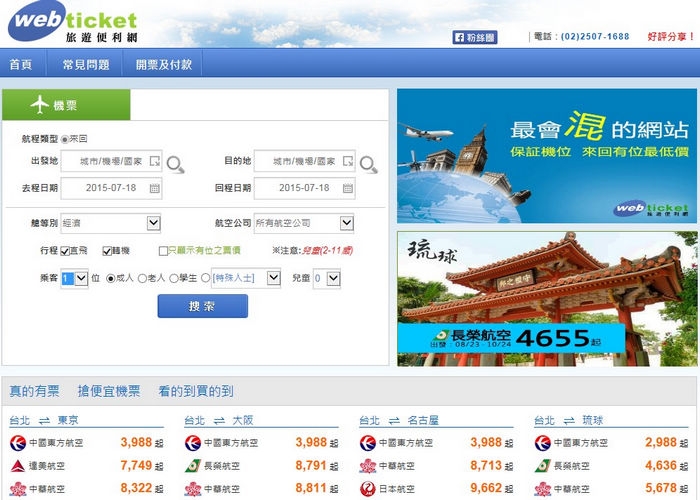Image resolution: width=700 pixels, height=500 pixels.
Task: Click the 8,791 price for 長榮航空
Action: [x=311, y=465]
